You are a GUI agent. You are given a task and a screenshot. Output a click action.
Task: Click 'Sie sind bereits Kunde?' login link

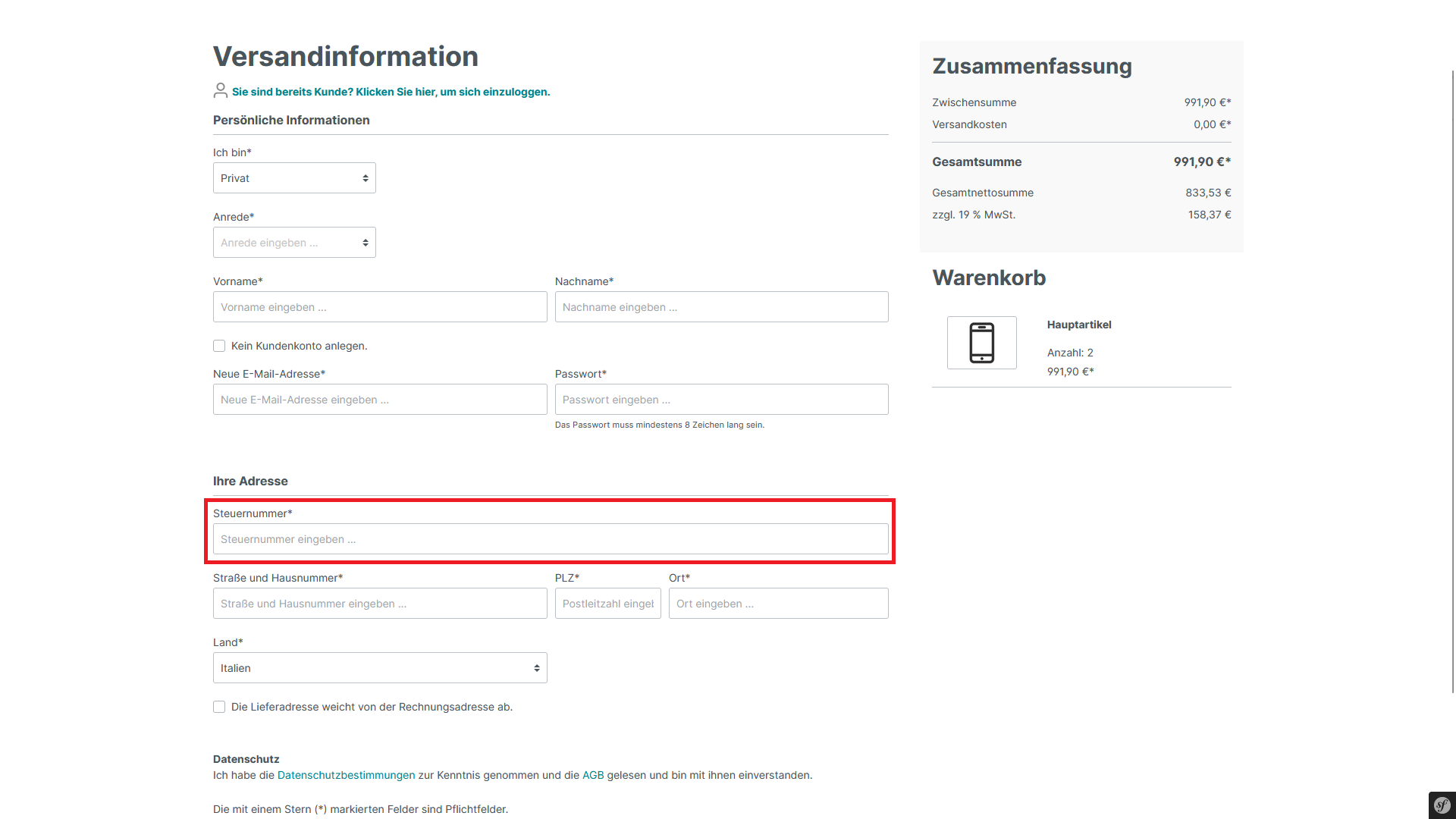[390, 92]
